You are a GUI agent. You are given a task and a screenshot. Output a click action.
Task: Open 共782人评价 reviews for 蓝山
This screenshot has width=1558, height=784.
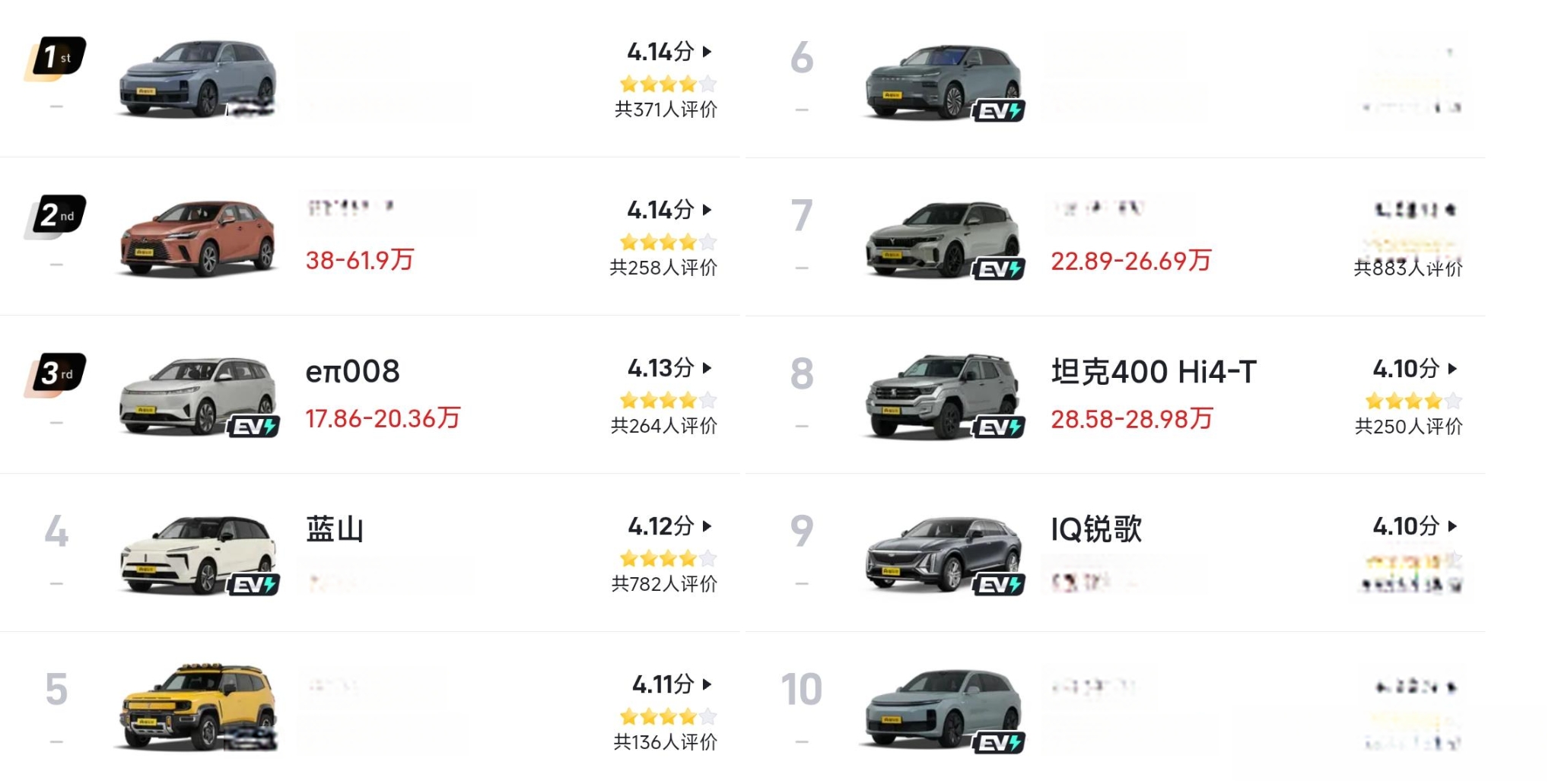coord(664,584)
